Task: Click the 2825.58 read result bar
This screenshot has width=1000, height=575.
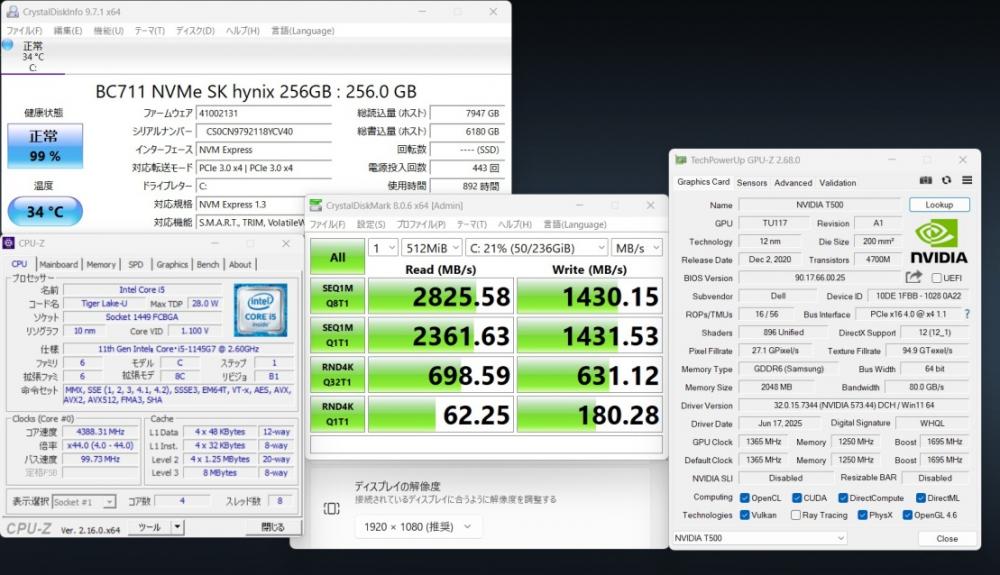Action: pyautogui.click(x=441, y=296)
